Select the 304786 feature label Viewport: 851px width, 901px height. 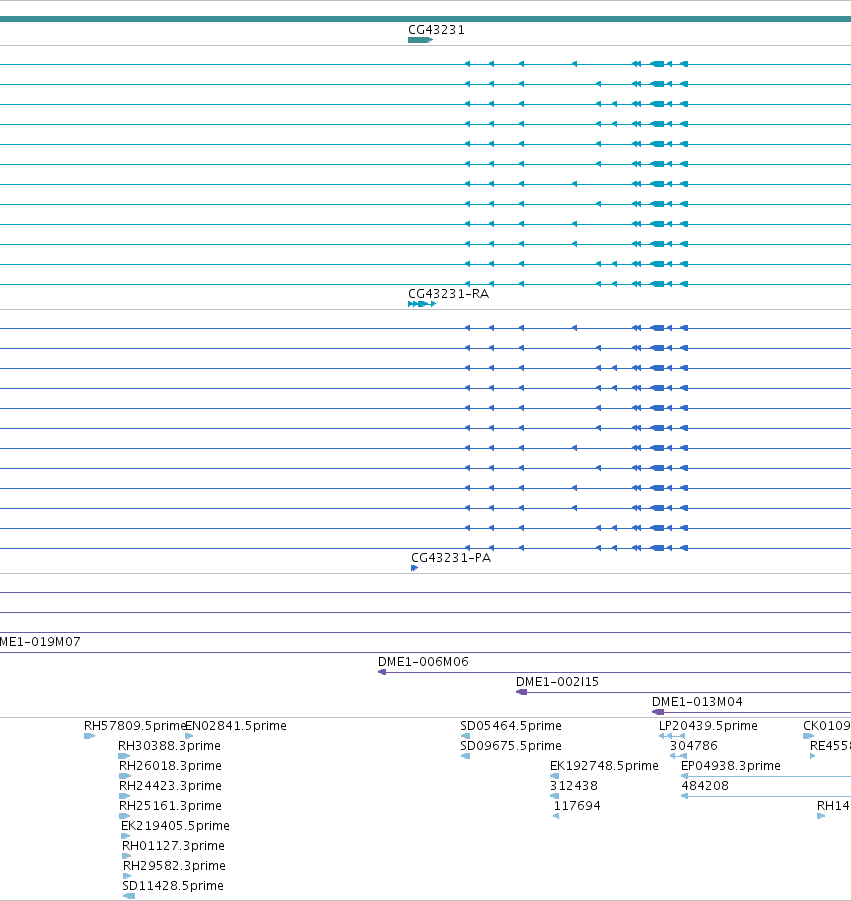(694, 746)
